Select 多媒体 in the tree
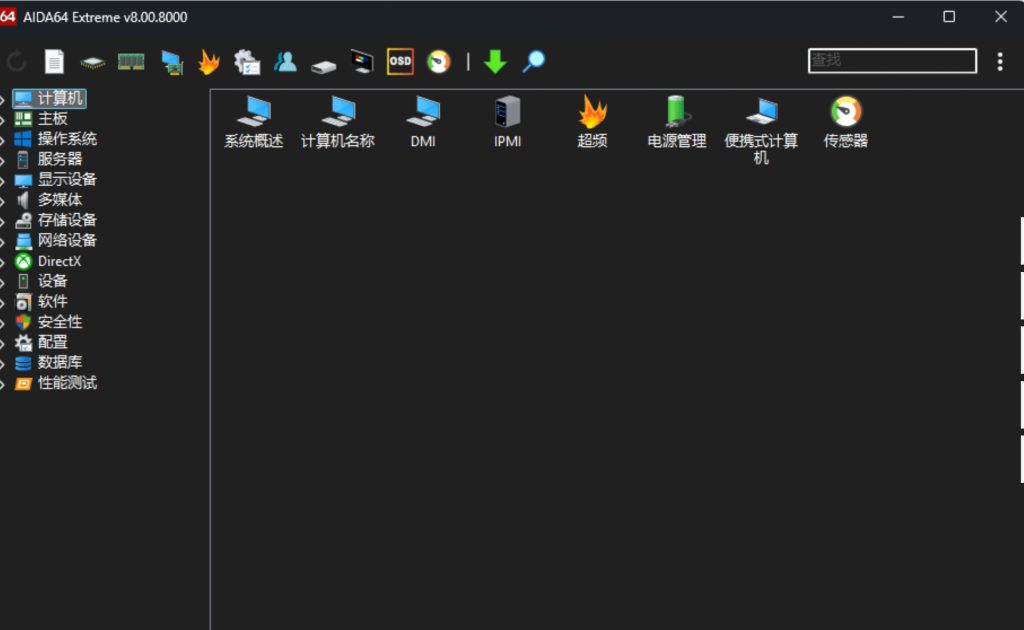 (48, 200)
